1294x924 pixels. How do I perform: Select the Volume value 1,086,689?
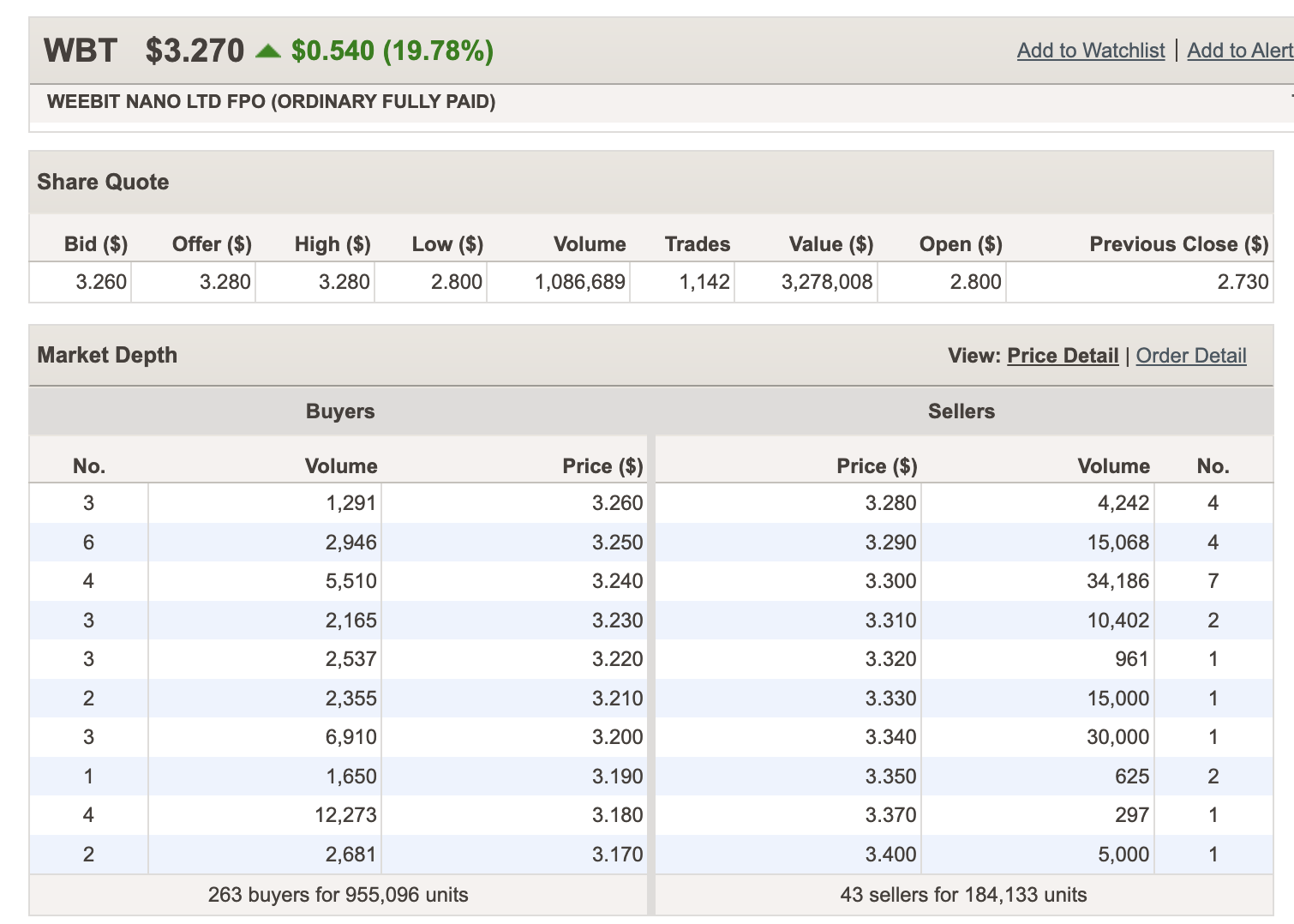pos(579,282)
